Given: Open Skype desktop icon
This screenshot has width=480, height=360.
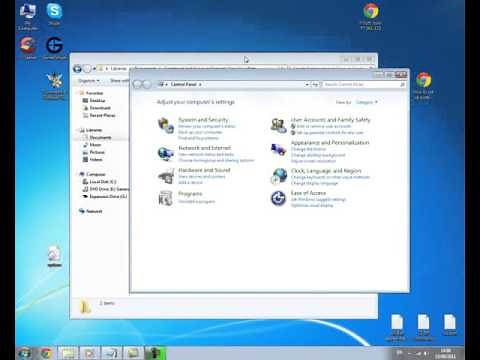Looking at the screenshot, I should [54, 14].
